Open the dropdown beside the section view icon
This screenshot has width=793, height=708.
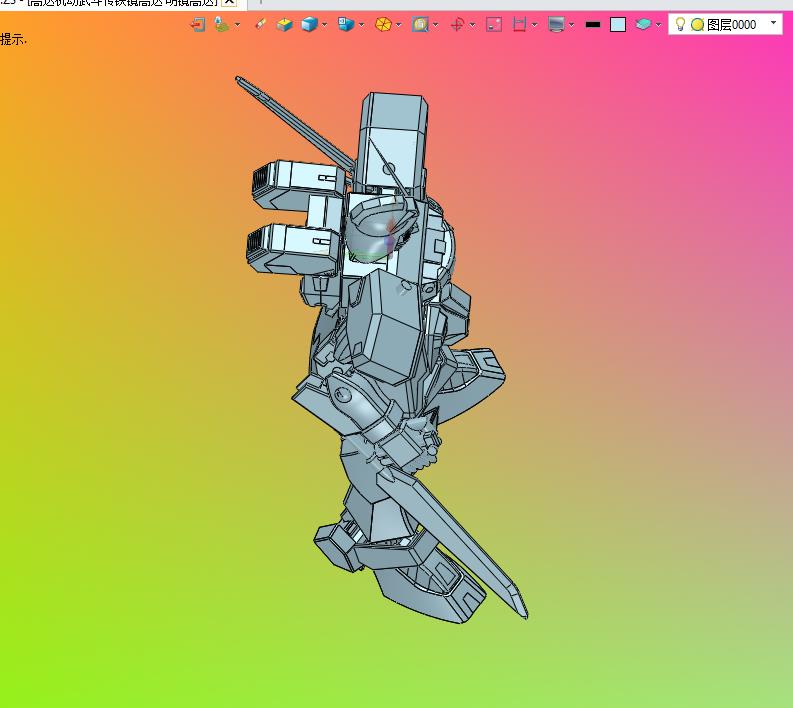tap(535, 24)
